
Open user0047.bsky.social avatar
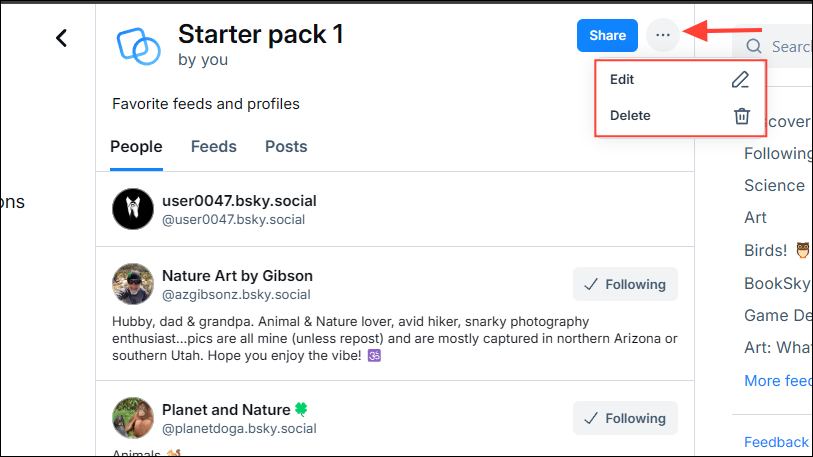(x=133, y=208)
